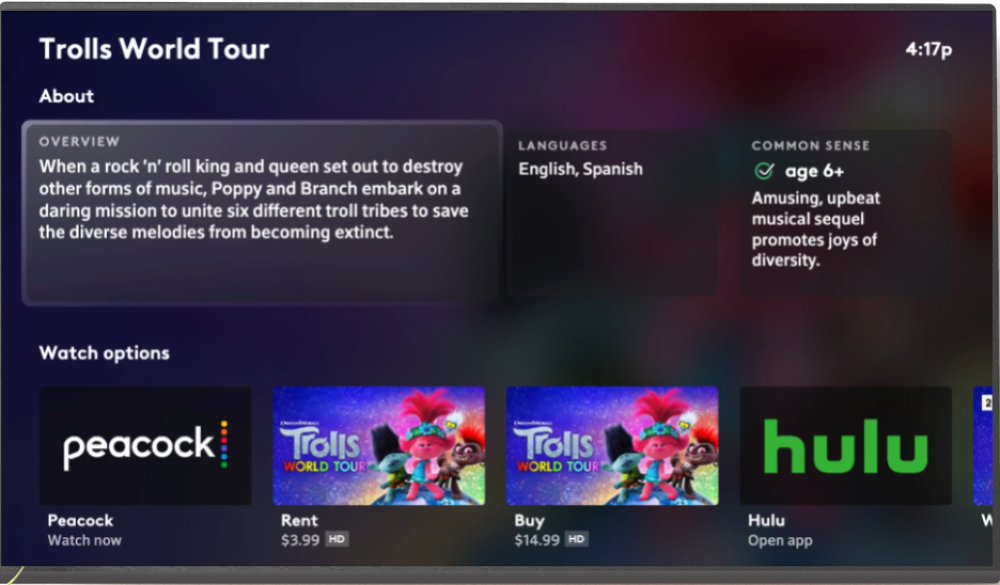Click the HD badge beside $3.99
Screen dimensions: 1000x585
pyautogui.click(x=337, y=540)
